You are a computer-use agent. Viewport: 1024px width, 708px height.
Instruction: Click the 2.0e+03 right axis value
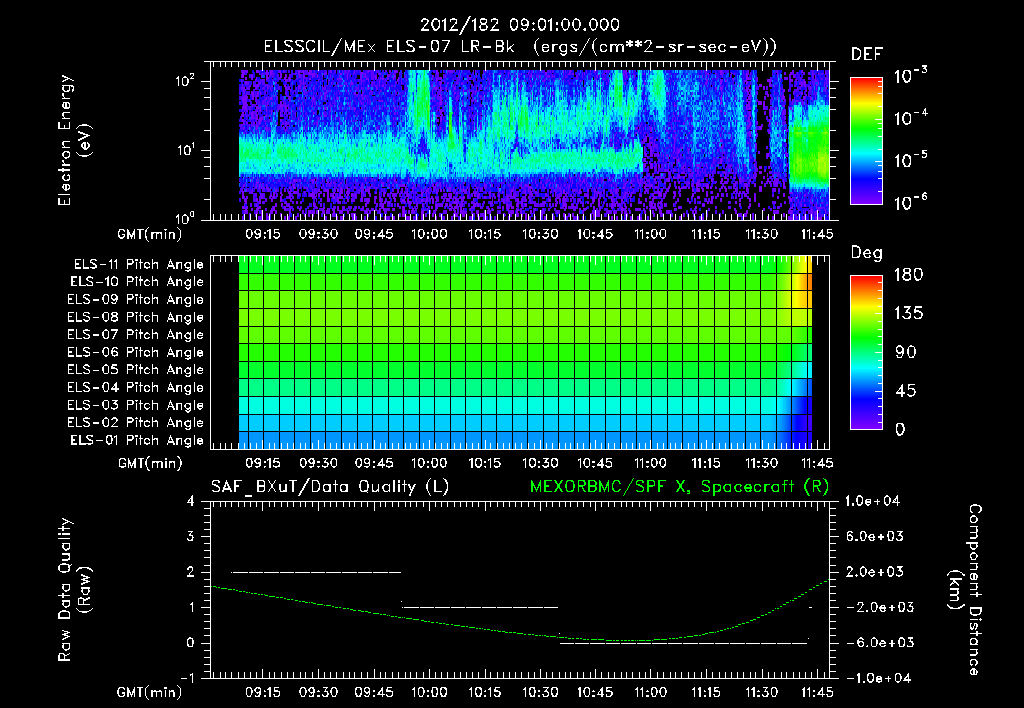874,572
